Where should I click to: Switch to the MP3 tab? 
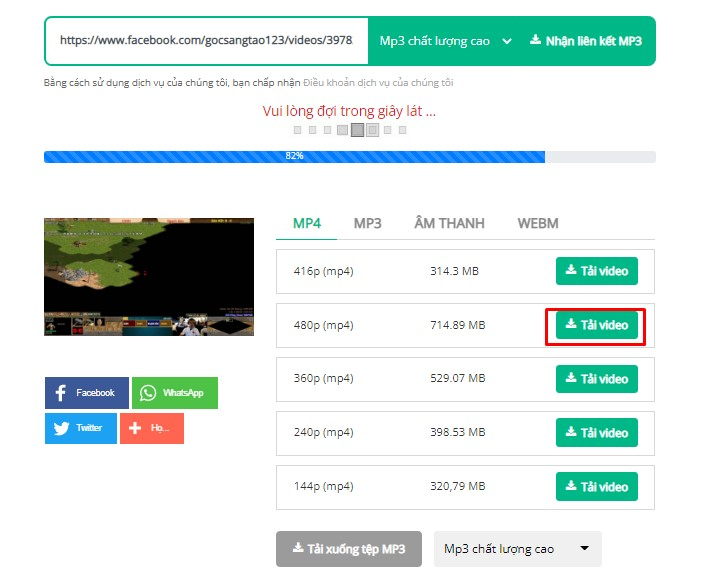pos(367,224)
